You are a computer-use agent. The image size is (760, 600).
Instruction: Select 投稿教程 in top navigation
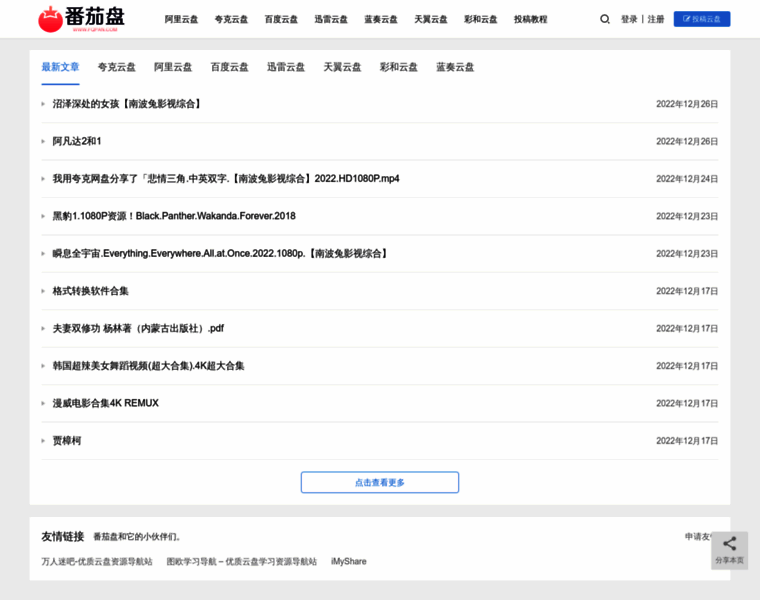(x=530, y=19)
